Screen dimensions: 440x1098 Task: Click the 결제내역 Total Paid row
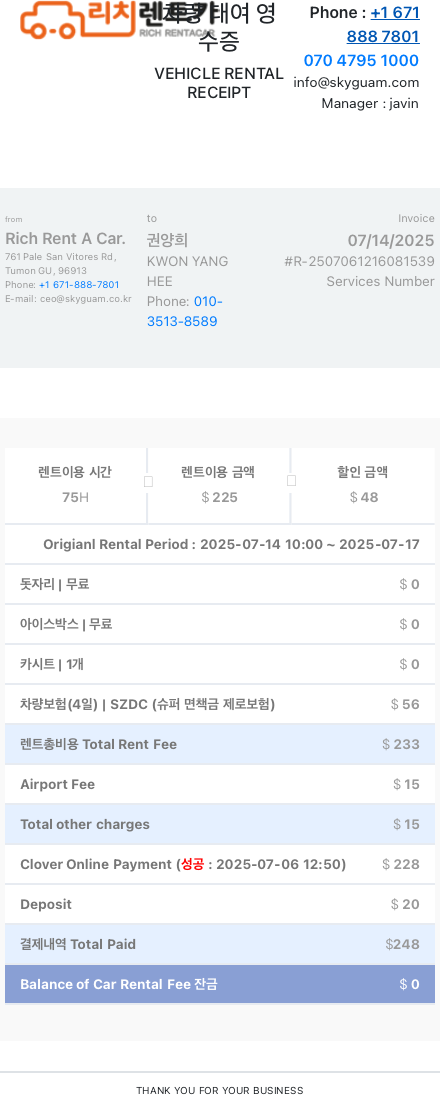[x=220, y=945]
